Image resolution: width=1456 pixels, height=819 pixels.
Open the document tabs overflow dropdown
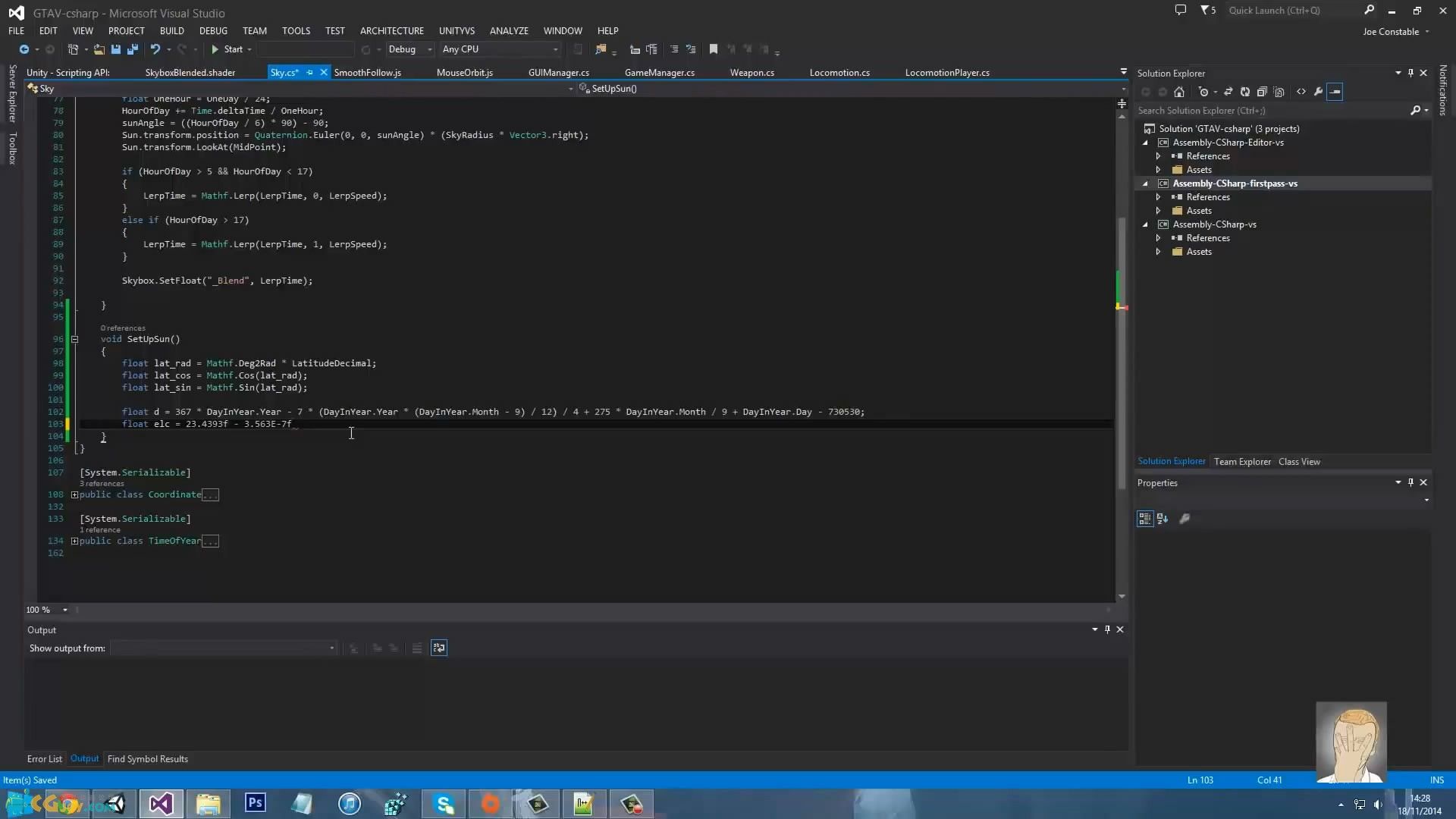coord(1123,72)
